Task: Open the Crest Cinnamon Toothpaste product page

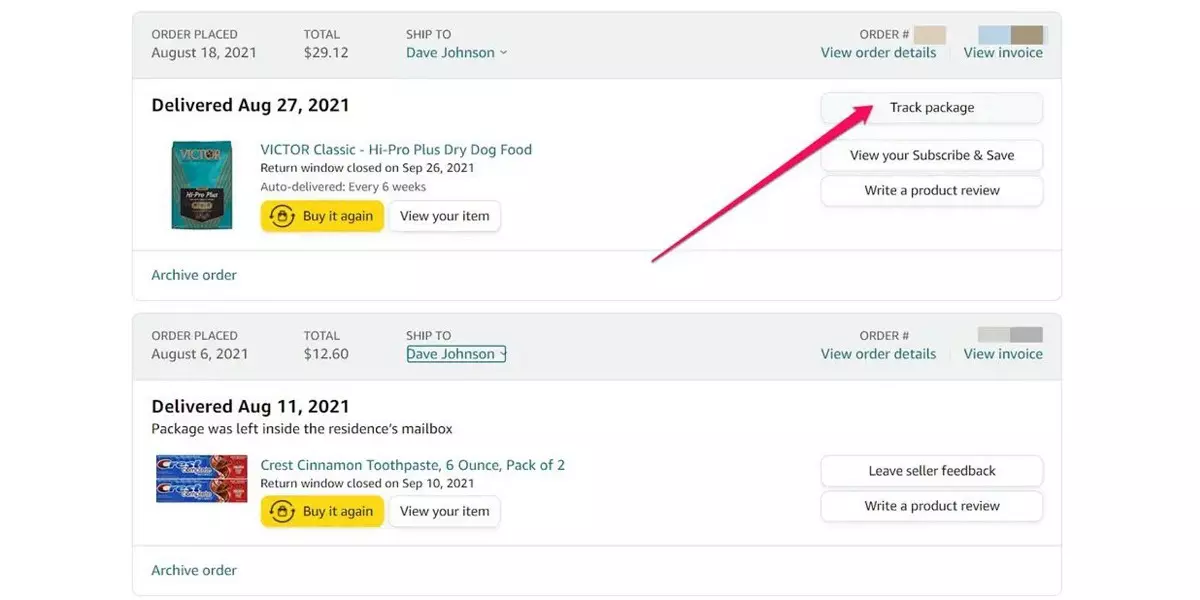Action: [x=414, y=464]
